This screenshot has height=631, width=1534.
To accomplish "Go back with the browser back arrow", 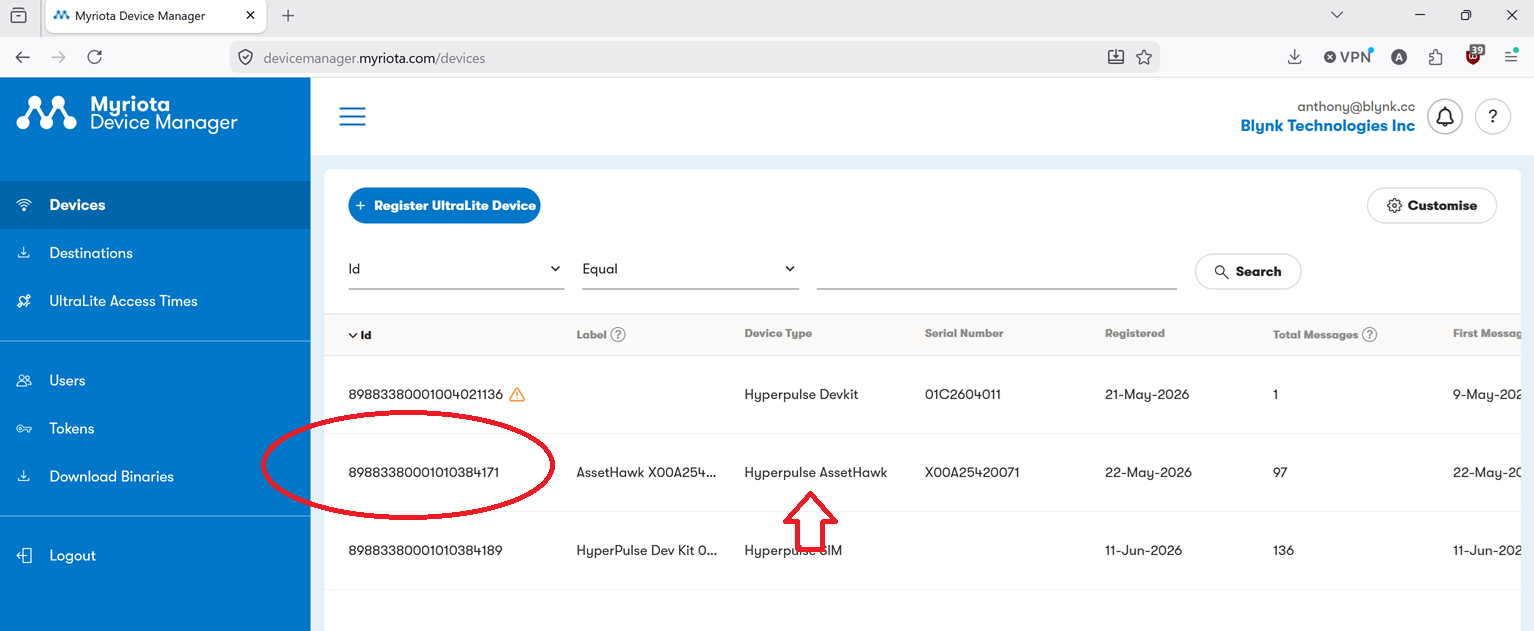I will pos(23,57).
